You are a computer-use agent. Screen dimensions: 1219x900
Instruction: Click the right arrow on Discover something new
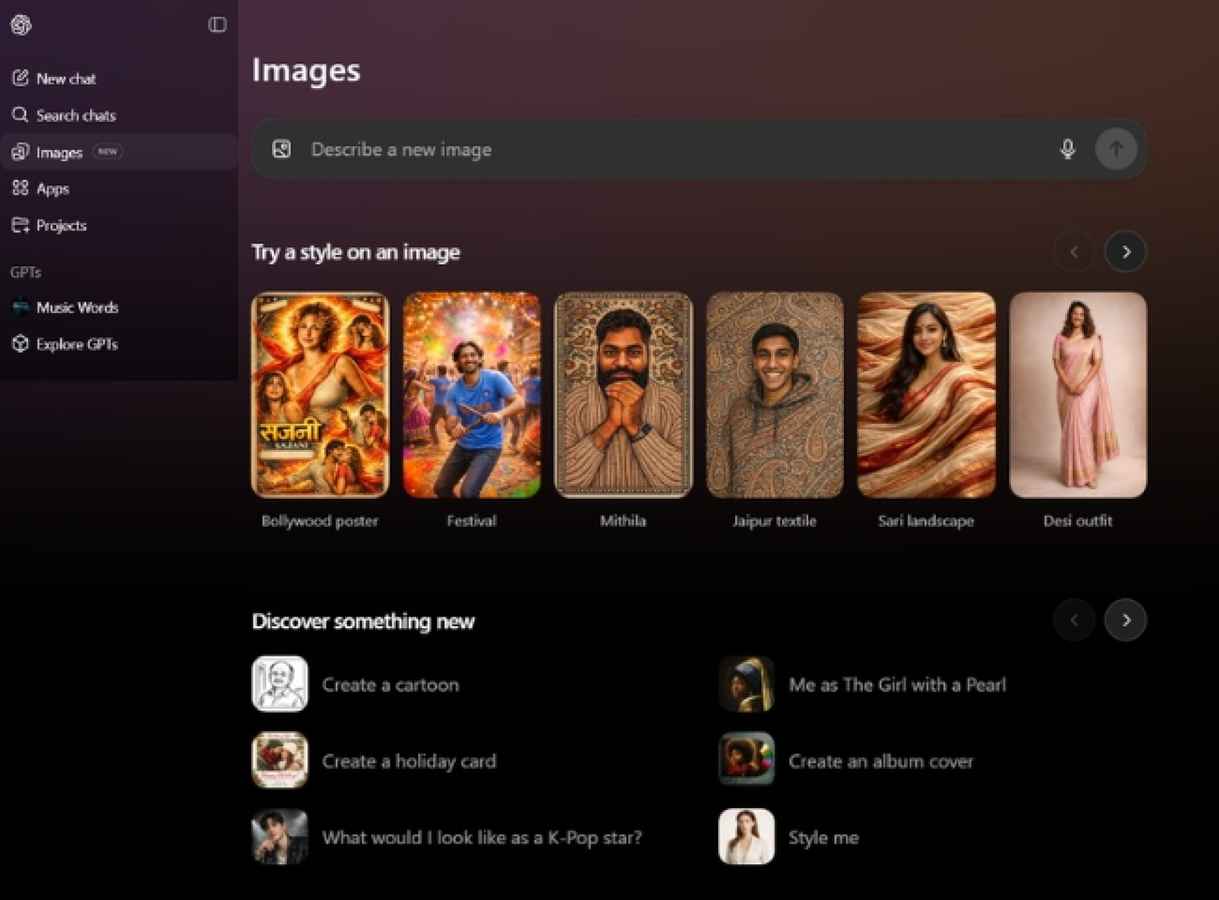1125,620
